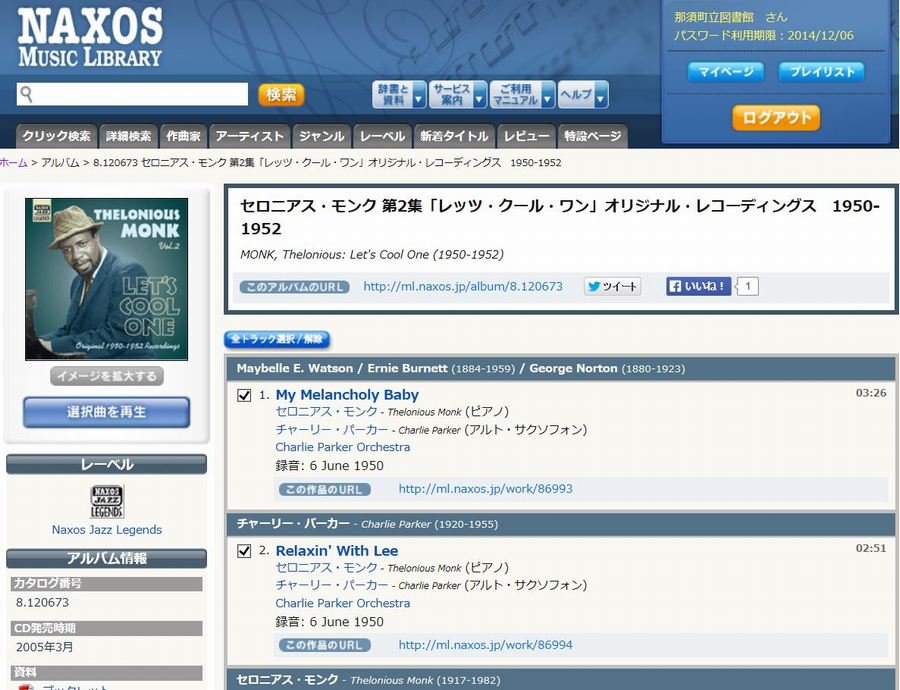Click この作品のURL label for track 1
900x690 pixels.
pos(325,490)
